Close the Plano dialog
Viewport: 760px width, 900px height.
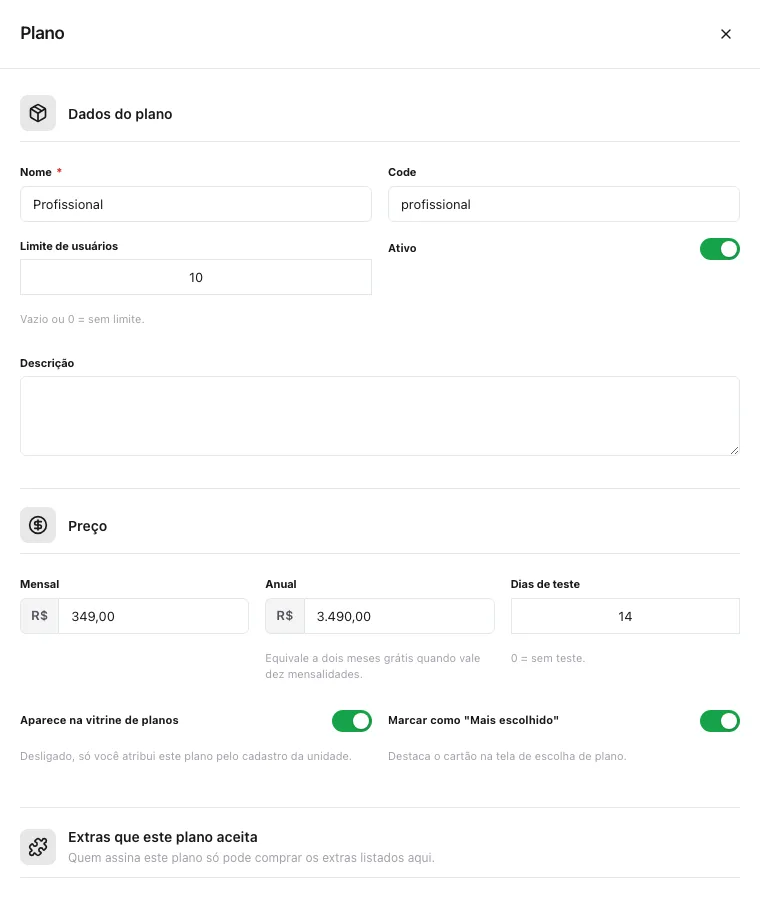(726, 34)
